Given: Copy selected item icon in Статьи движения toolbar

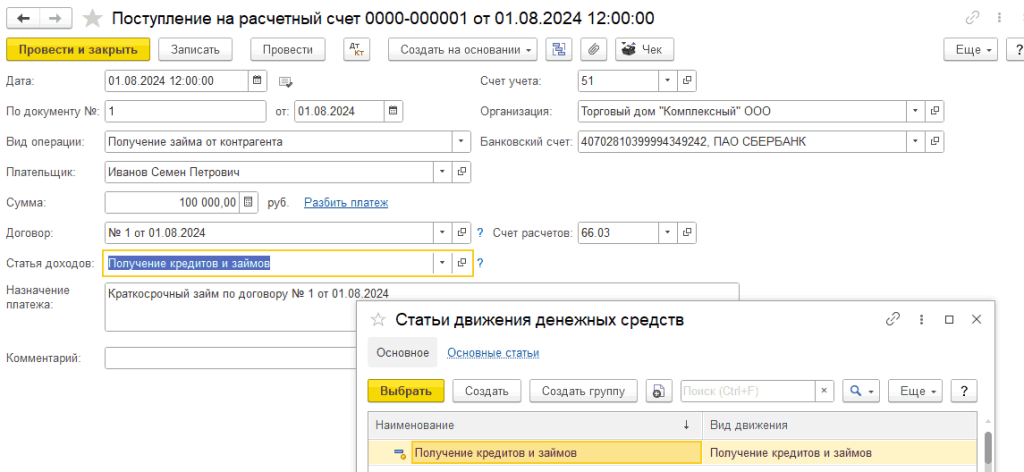Looking at the screenshot, I should [x=659, y=391].
